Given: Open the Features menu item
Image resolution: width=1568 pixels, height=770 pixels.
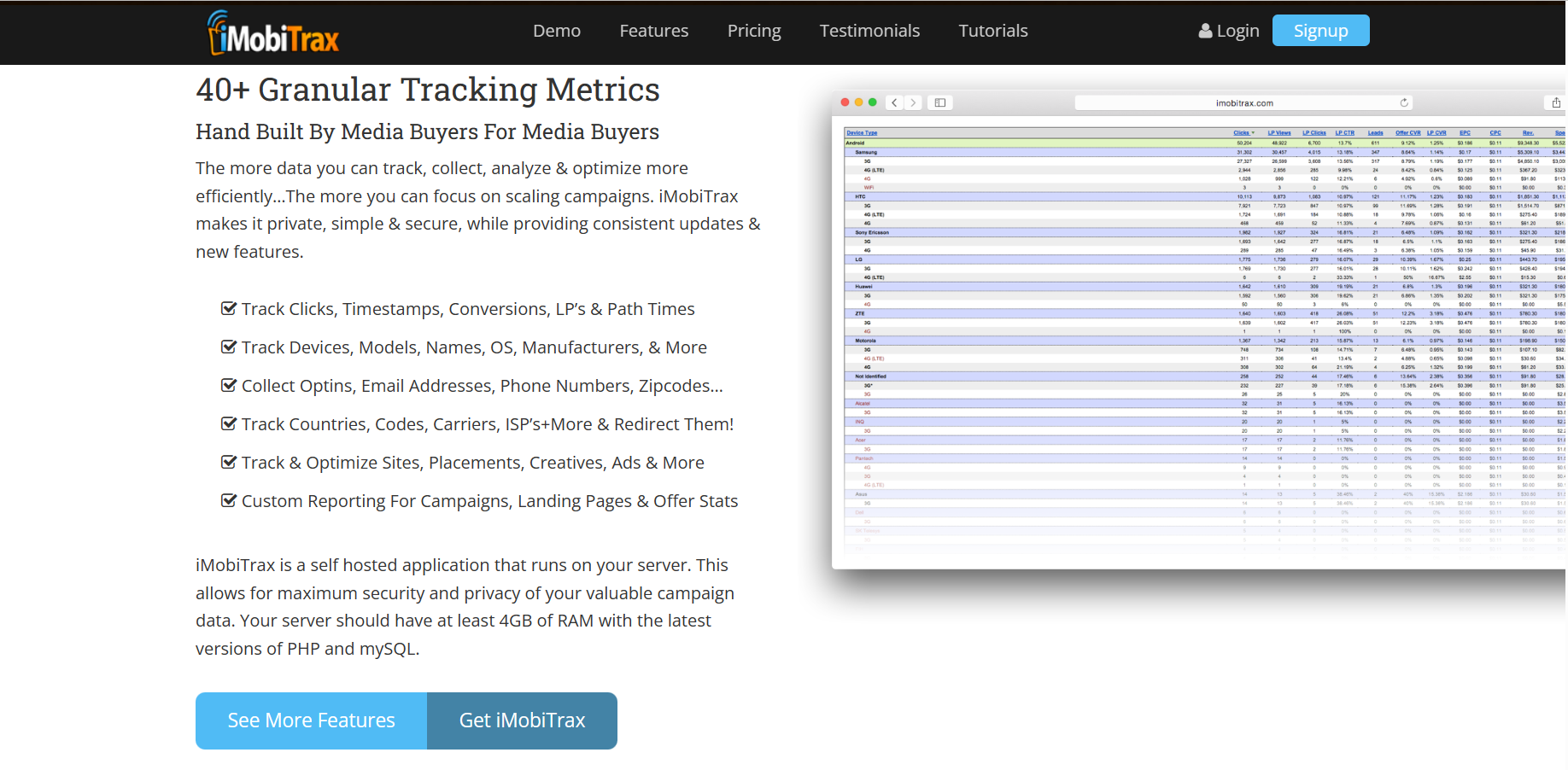Looking at the screenshot, I should tap(654, 31).
